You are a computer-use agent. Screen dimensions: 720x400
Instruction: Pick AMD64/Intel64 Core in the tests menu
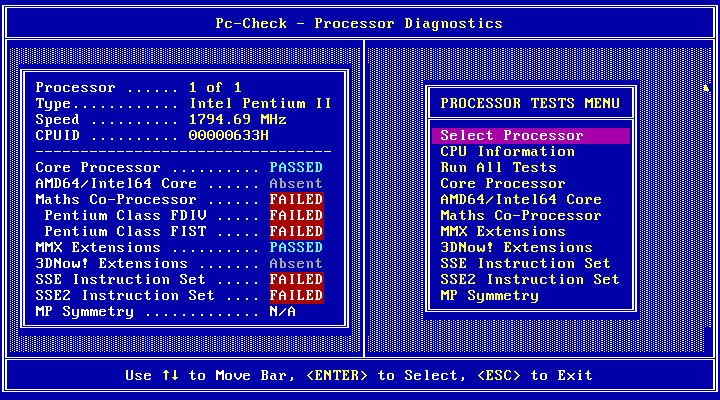pyautogui.click(x=521, y=200)
